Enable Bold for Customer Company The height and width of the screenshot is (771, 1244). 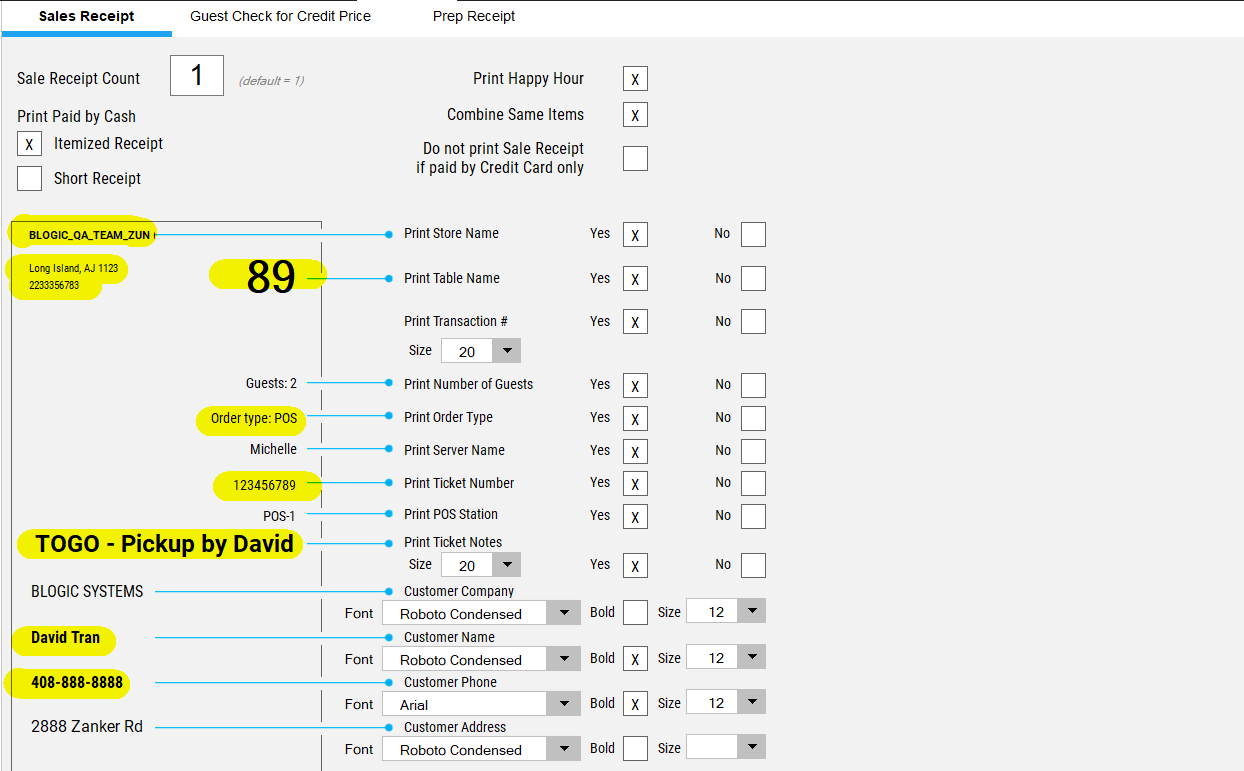coord(635,613)
